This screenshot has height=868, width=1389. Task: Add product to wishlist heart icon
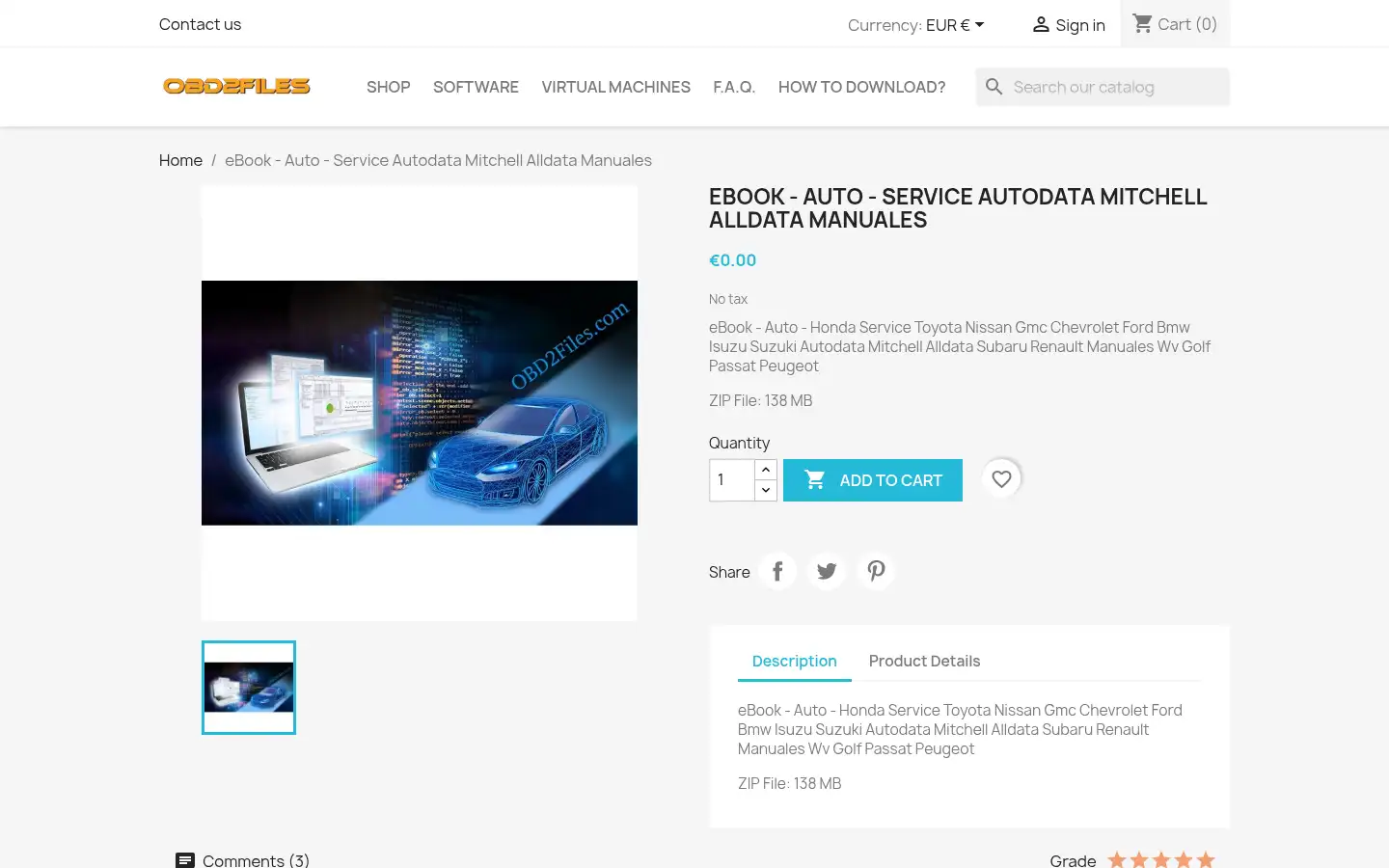coord(1001,479)
